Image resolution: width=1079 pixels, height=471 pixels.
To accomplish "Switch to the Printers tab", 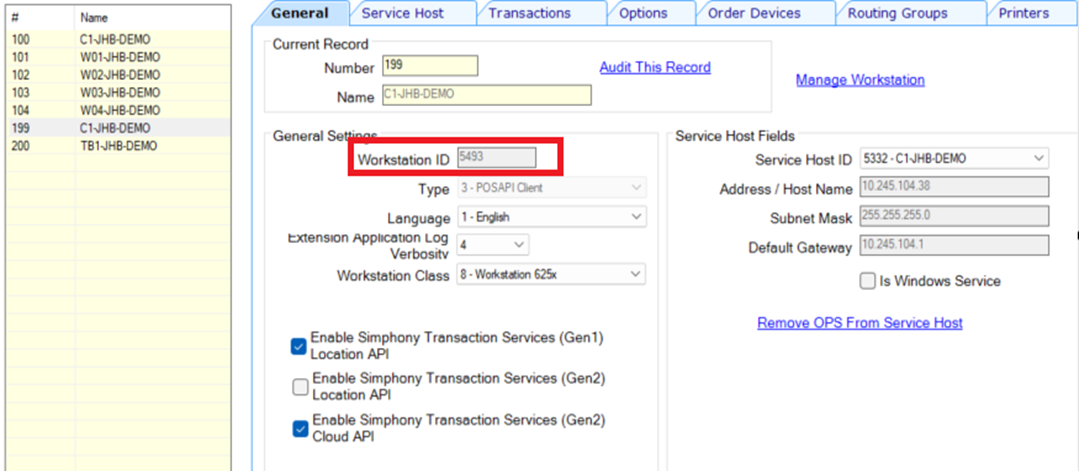I will pyautogui.click(x=1023, y=13).
